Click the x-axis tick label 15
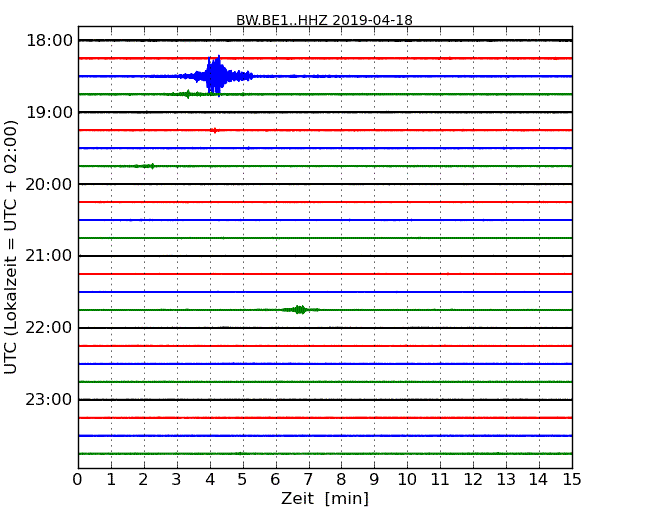 pyautogui.click(x=572, y=479)
